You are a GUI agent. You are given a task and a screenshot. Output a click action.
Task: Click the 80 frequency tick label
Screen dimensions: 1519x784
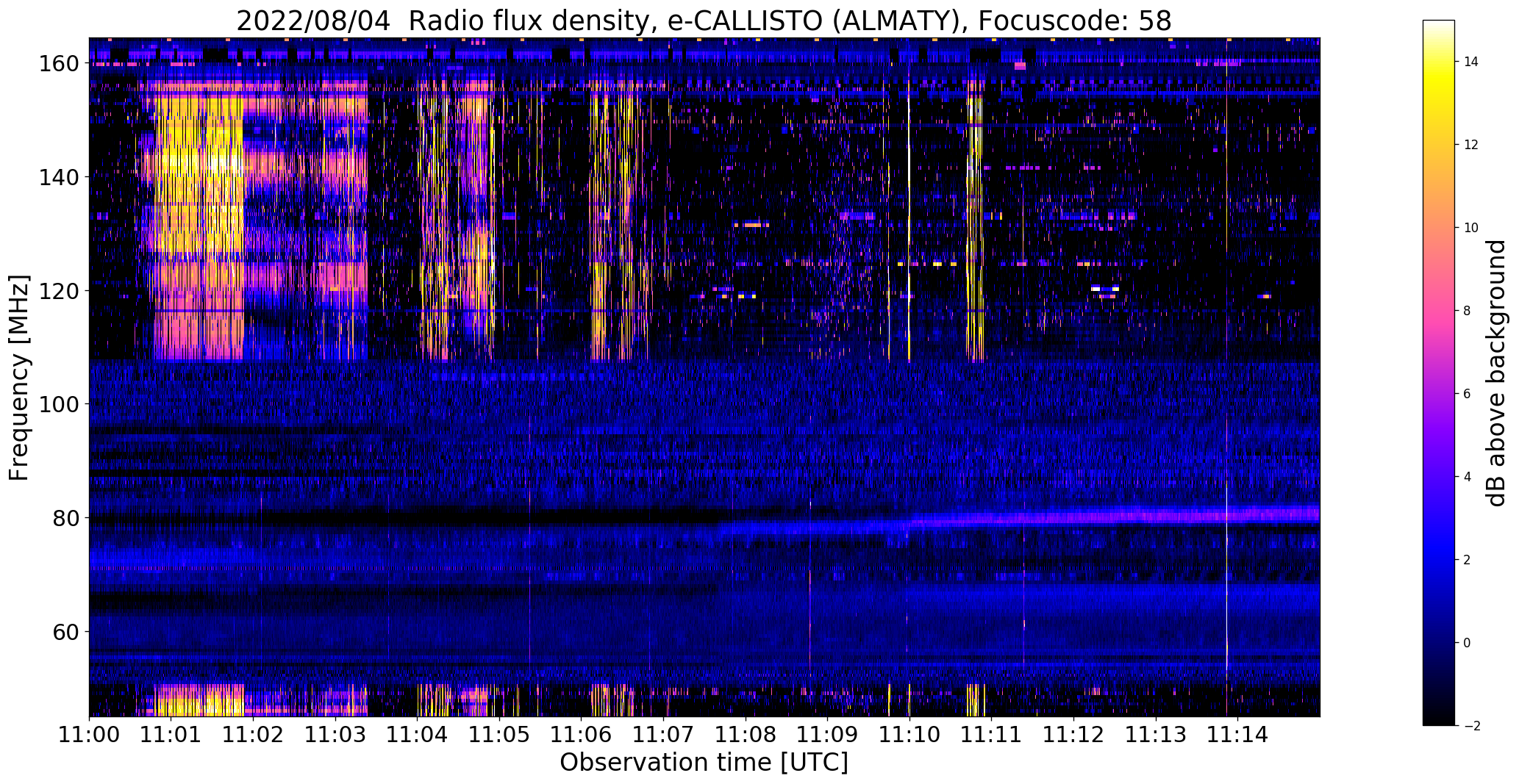(66, 518)
